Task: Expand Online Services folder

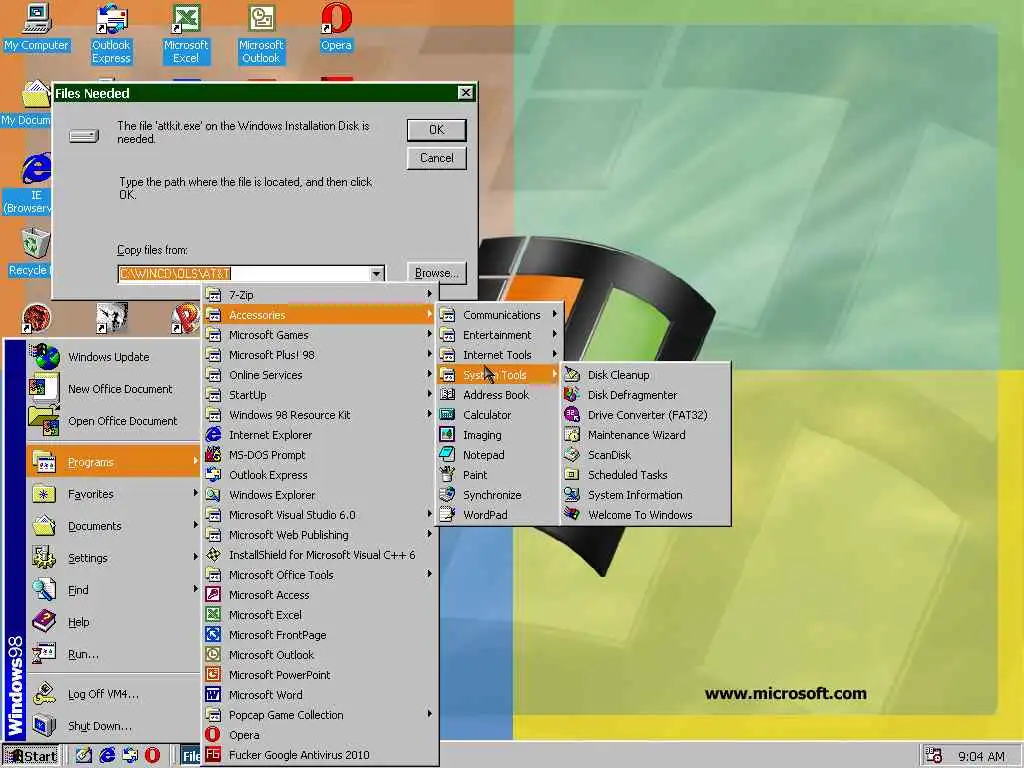Action: pos(319,375)
